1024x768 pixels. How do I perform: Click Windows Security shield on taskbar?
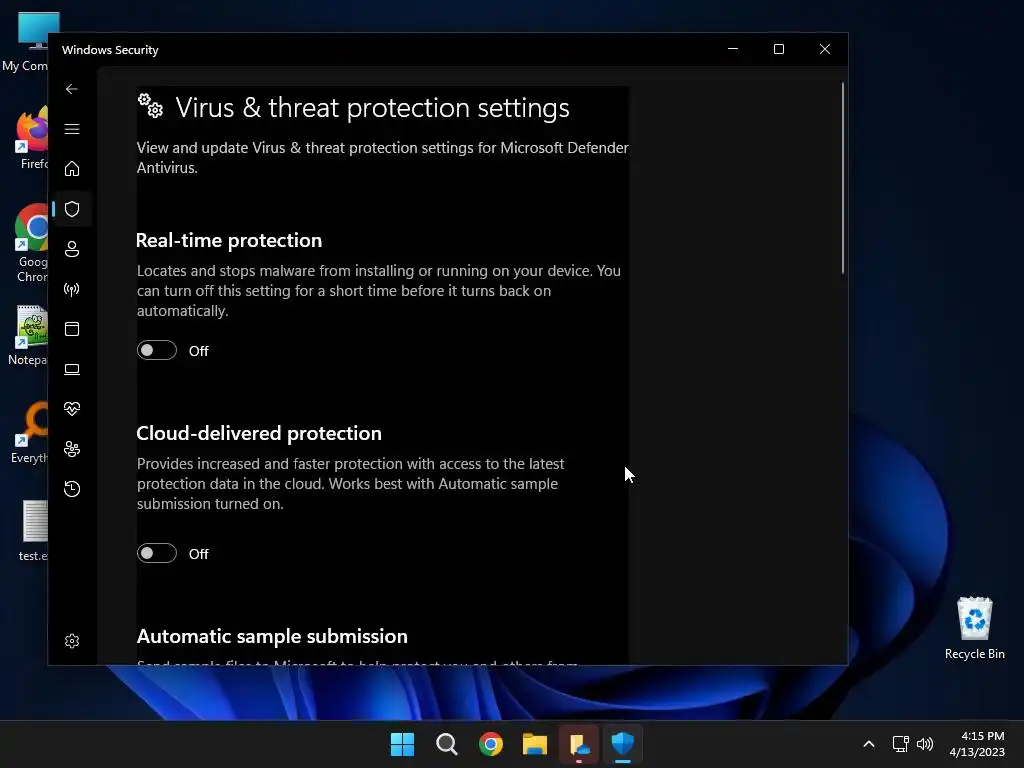point(623,744)
